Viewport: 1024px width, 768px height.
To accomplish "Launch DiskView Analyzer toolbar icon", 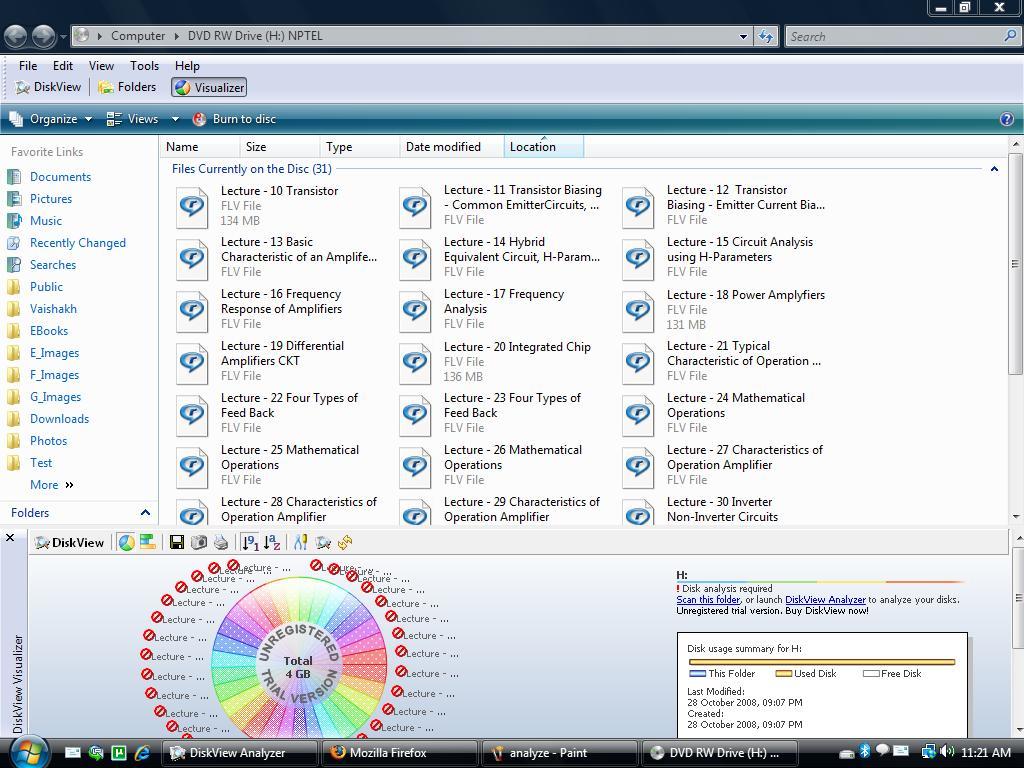I will point(323,542).
